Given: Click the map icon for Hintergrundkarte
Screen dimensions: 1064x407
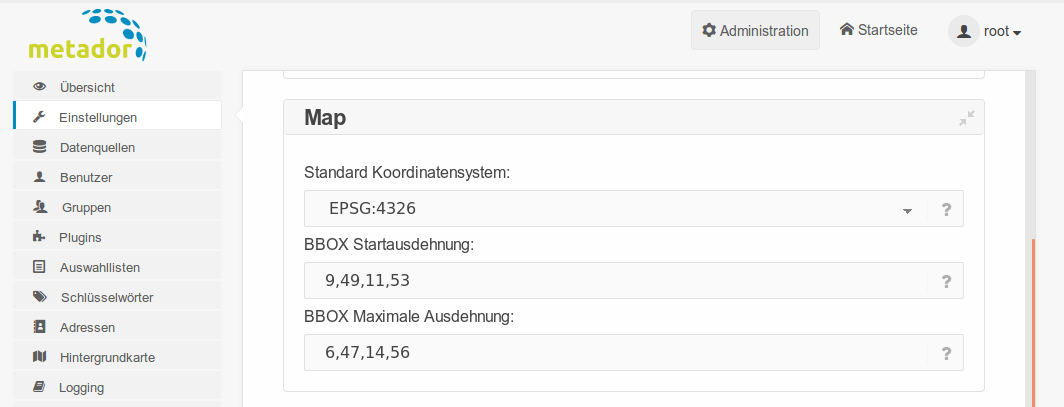Looking at the screenshot, I should click(39, 357).
